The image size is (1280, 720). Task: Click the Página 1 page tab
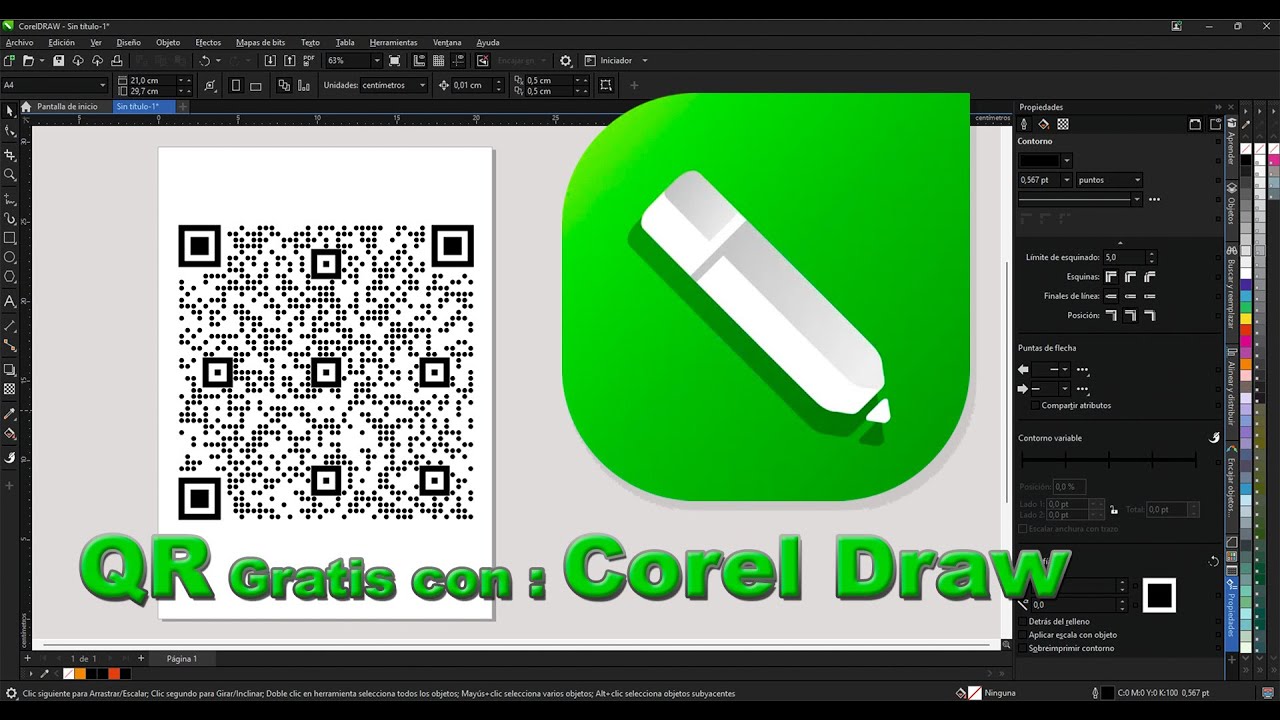point(181,659)
